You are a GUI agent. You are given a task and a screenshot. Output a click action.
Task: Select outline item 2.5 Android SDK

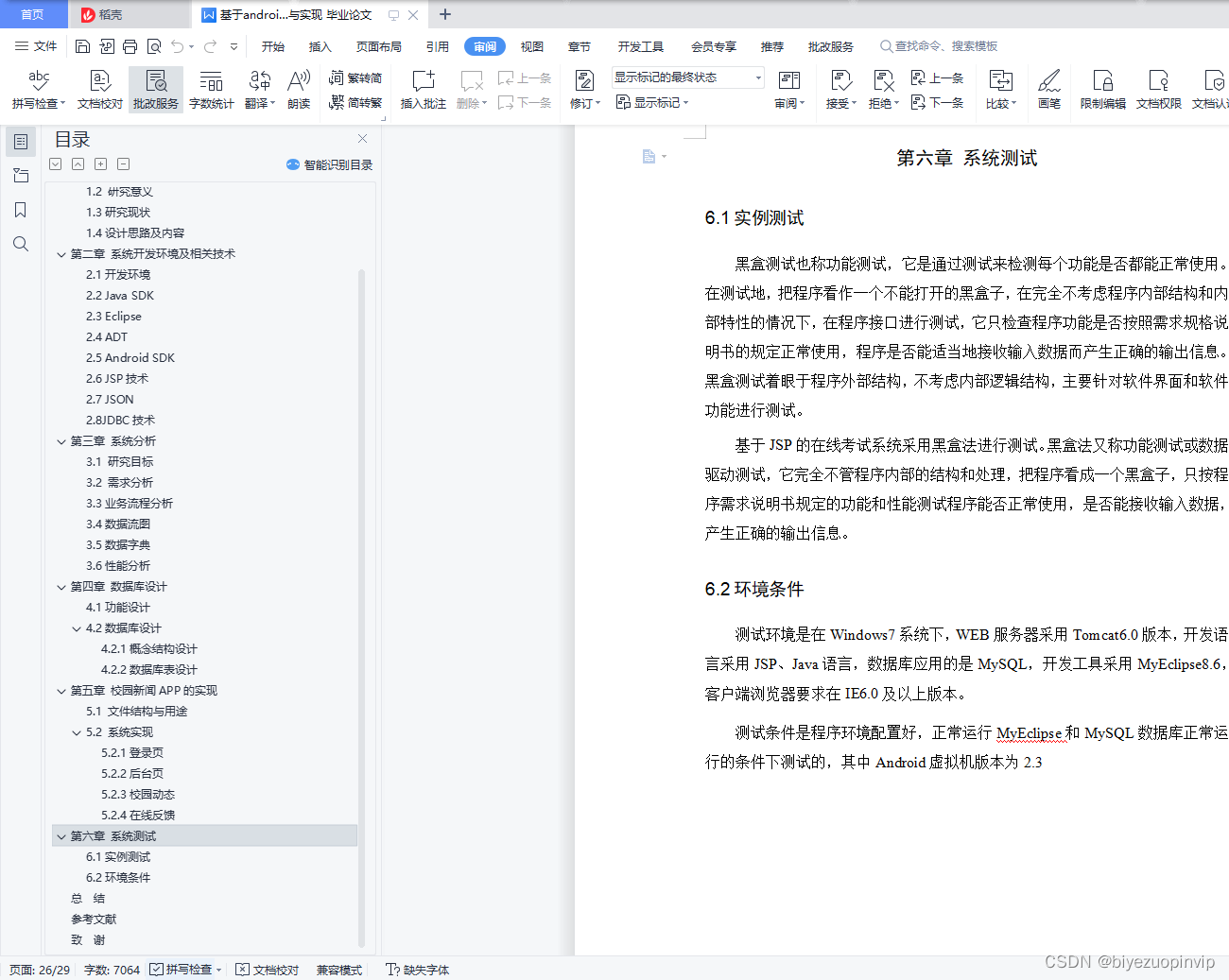[130, 358]
